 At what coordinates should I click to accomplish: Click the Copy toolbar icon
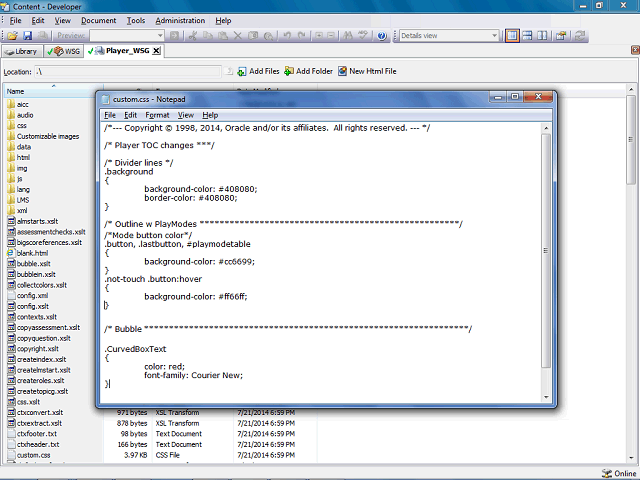[x=208, y=36]
